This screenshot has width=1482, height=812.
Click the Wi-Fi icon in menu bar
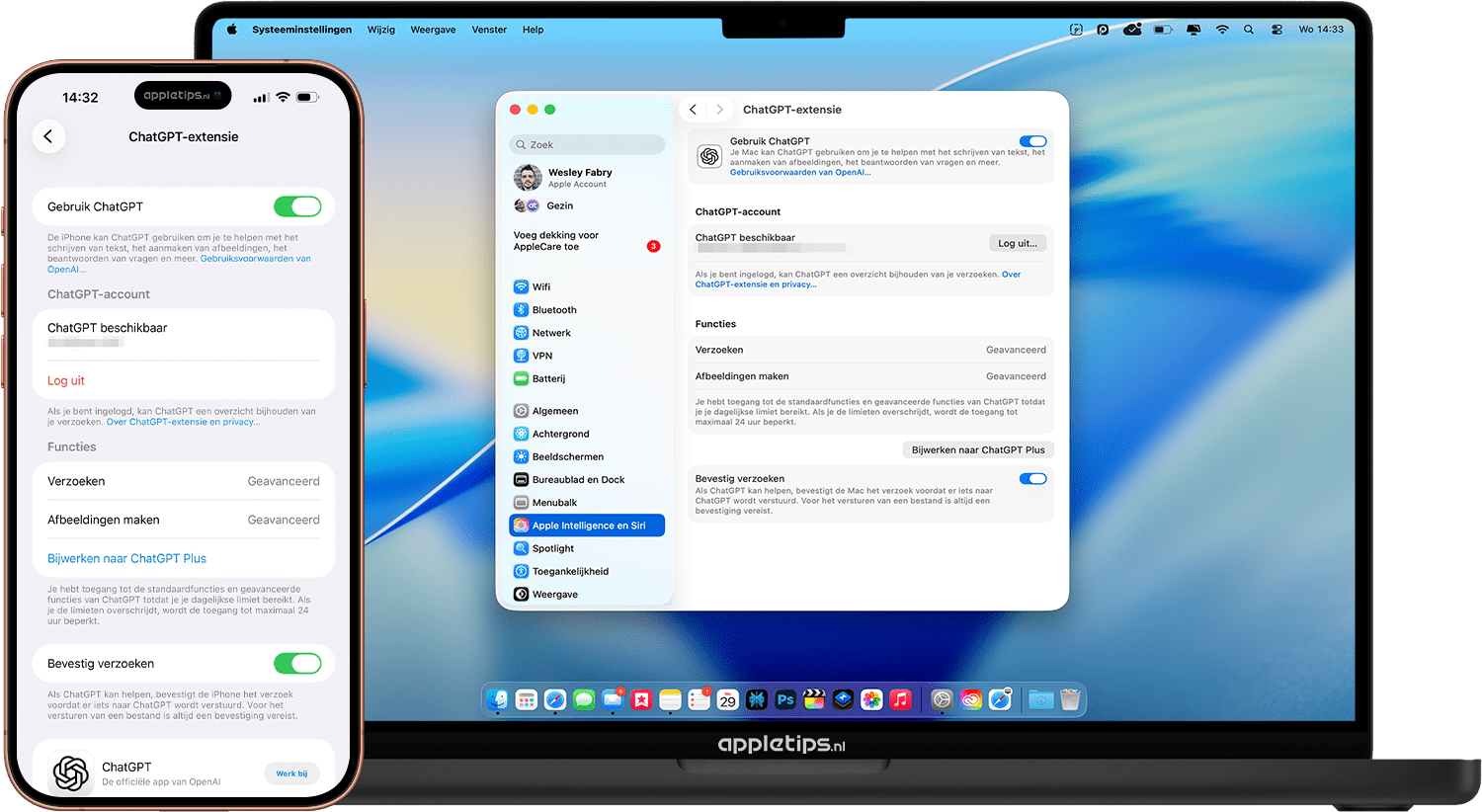tap(1222, 30)
